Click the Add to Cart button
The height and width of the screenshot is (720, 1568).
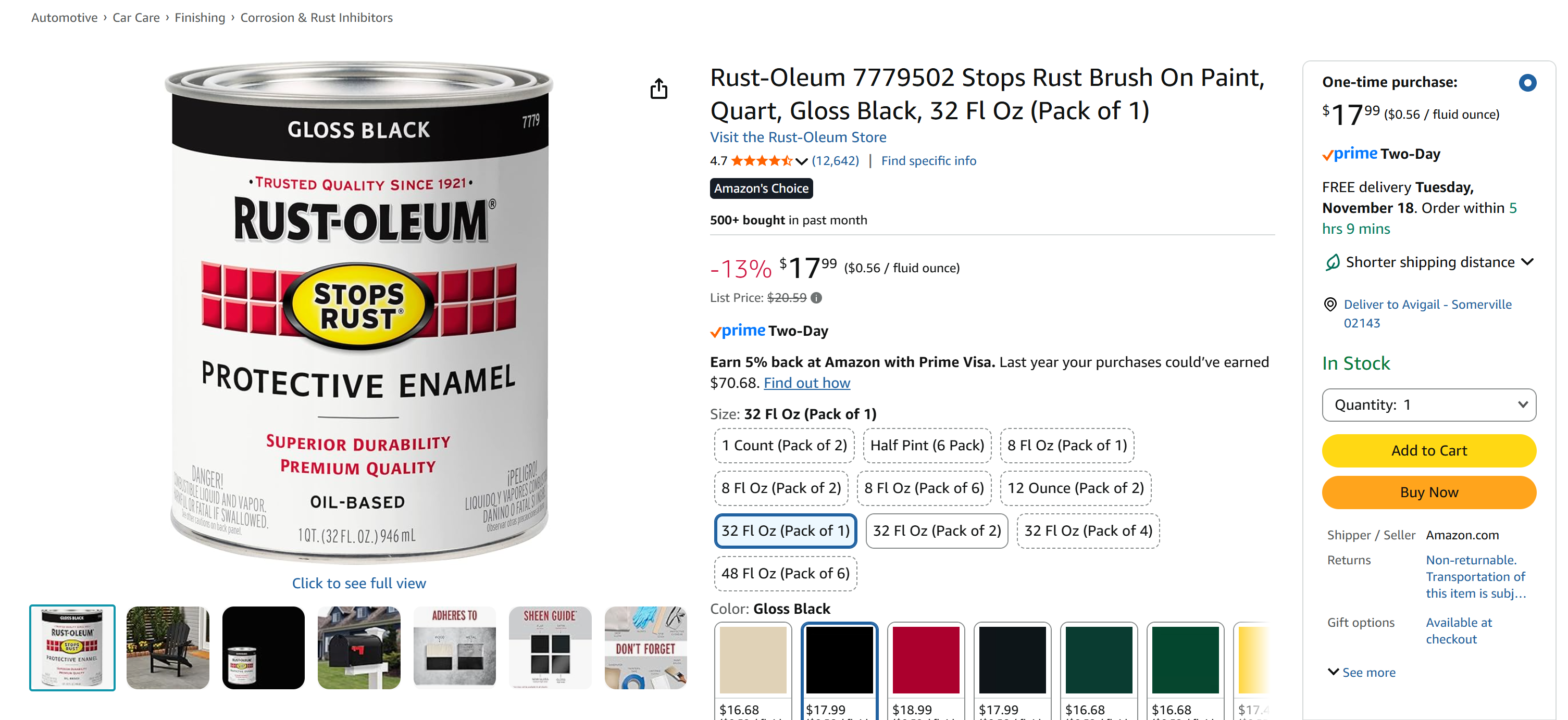[1428, 451]
